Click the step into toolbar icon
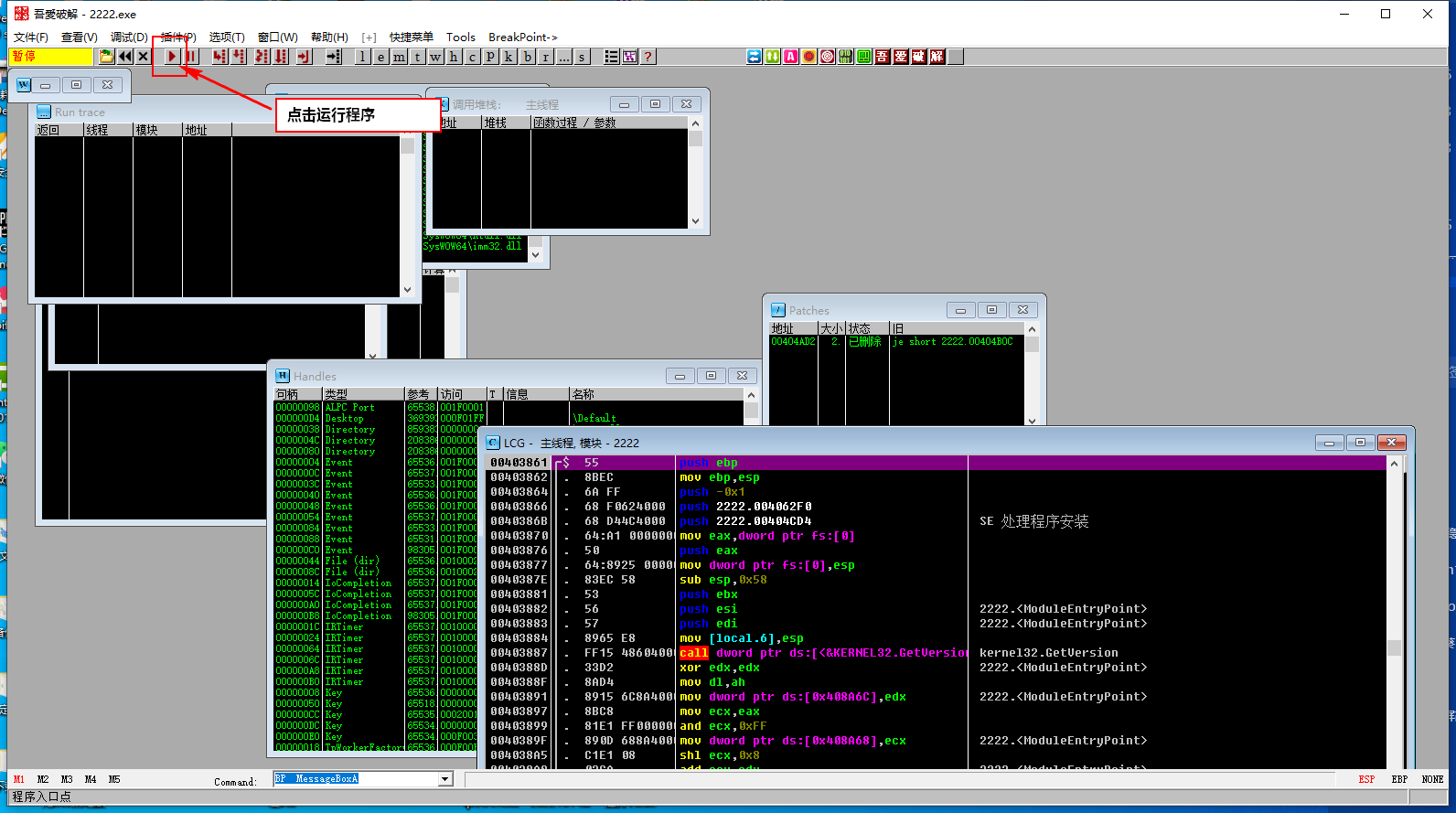The image size is (1456, 813). pos(219,57)
